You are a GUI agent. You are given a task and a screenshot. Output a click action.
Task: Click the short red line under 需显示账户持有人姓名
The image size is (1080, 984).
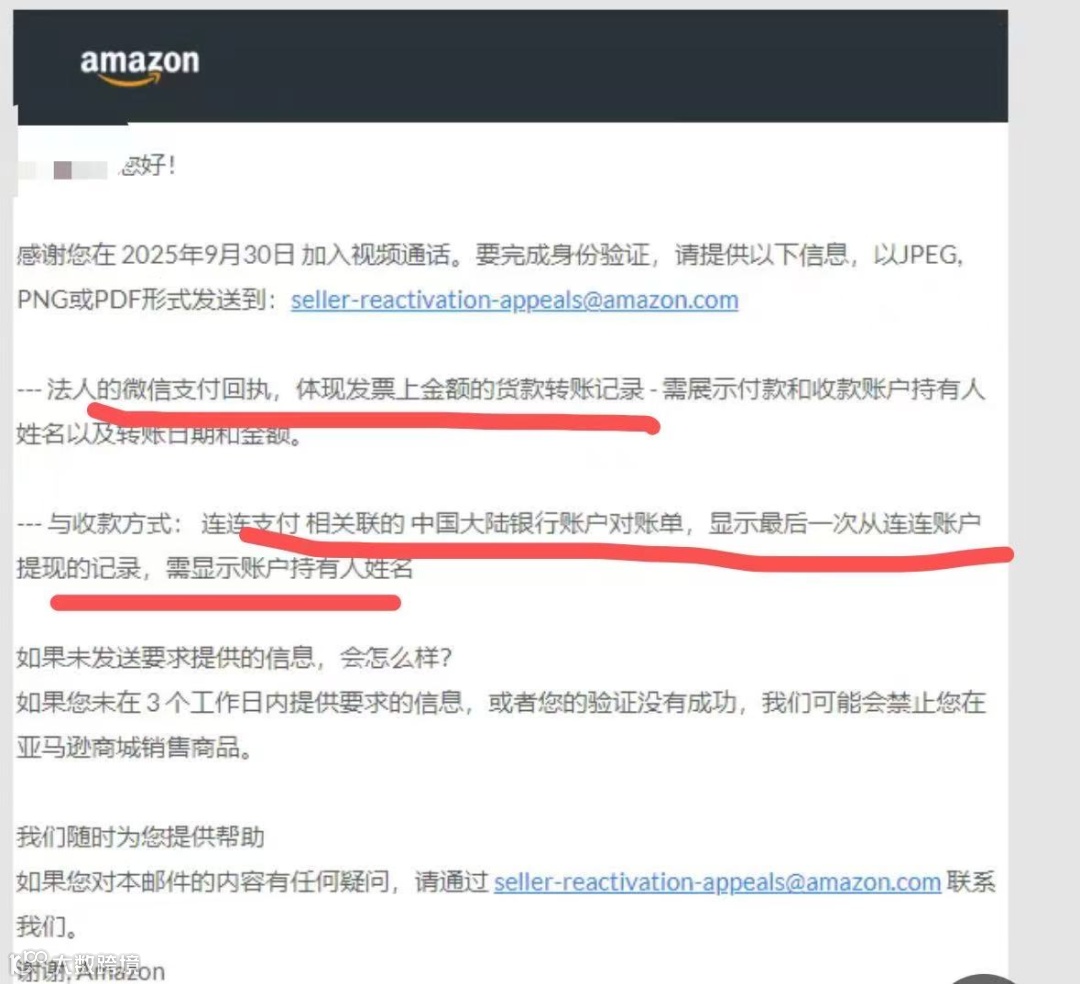click(x=225, y=603)
